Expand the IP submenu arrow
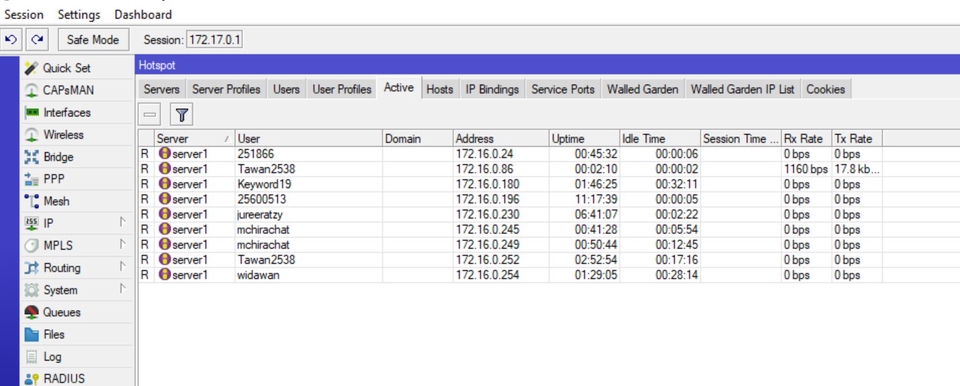 pyautogui.click(x=122, y=222)
